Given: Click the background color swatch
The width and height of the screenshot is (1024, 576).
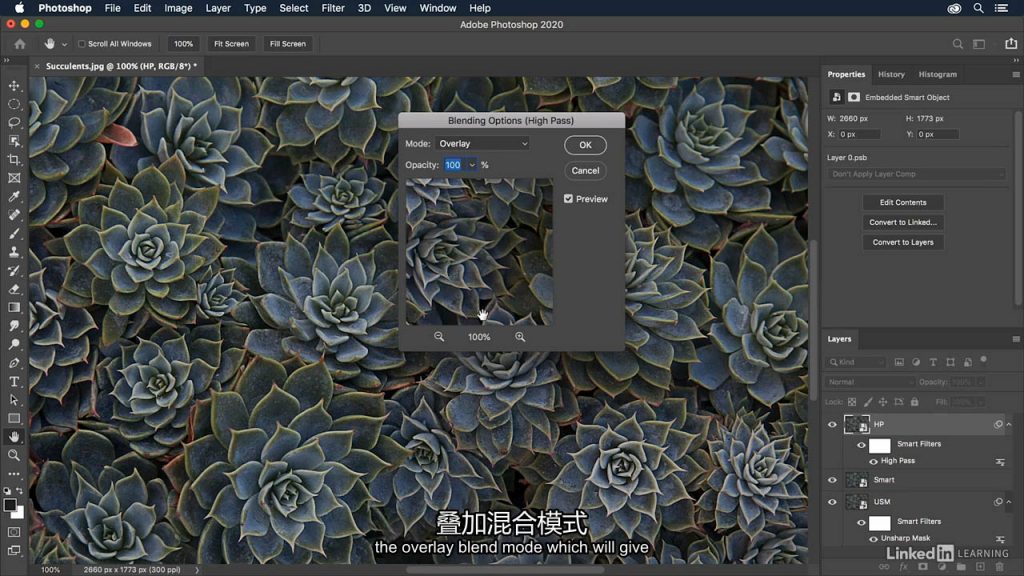Looking at the screenshot, I should tap(20, 513).
